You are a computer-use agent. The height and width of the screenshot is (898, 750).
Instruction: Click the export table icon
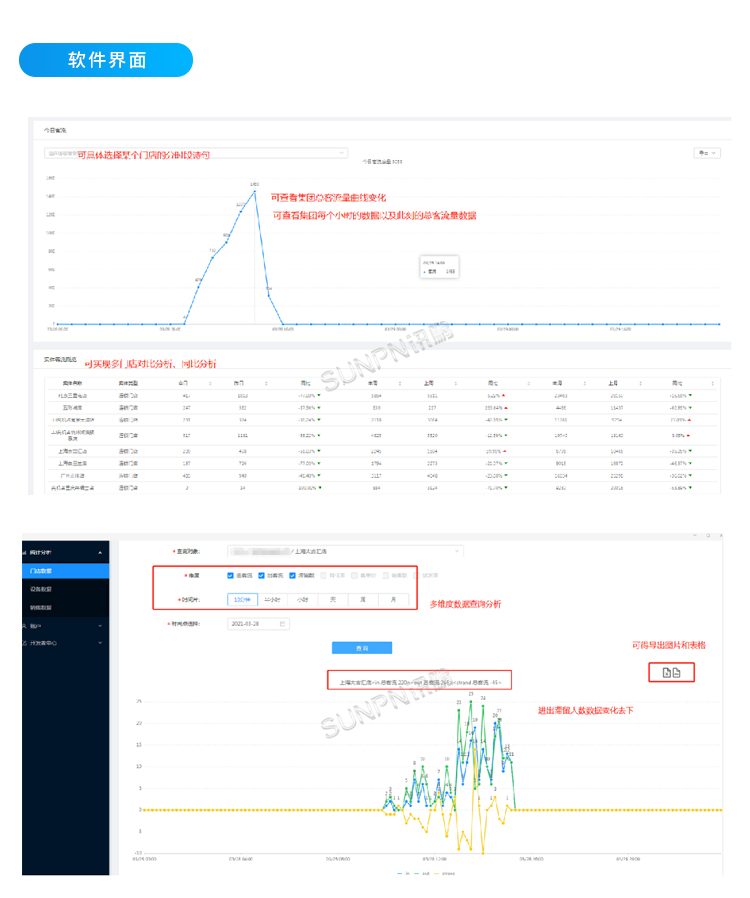(x=677, y=674)
